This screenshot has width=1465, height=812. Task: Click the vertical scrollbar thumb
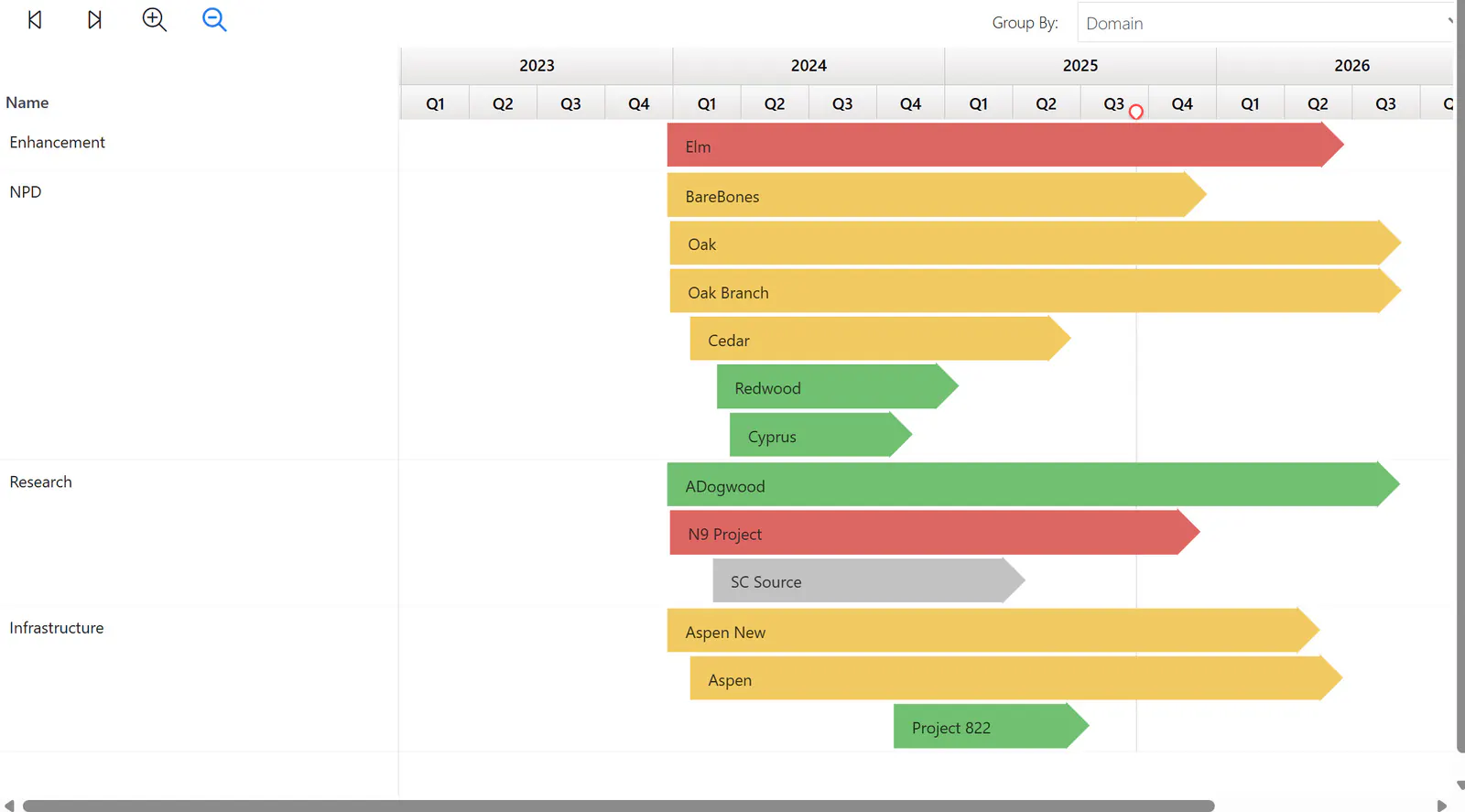(x=1460, y=376)
